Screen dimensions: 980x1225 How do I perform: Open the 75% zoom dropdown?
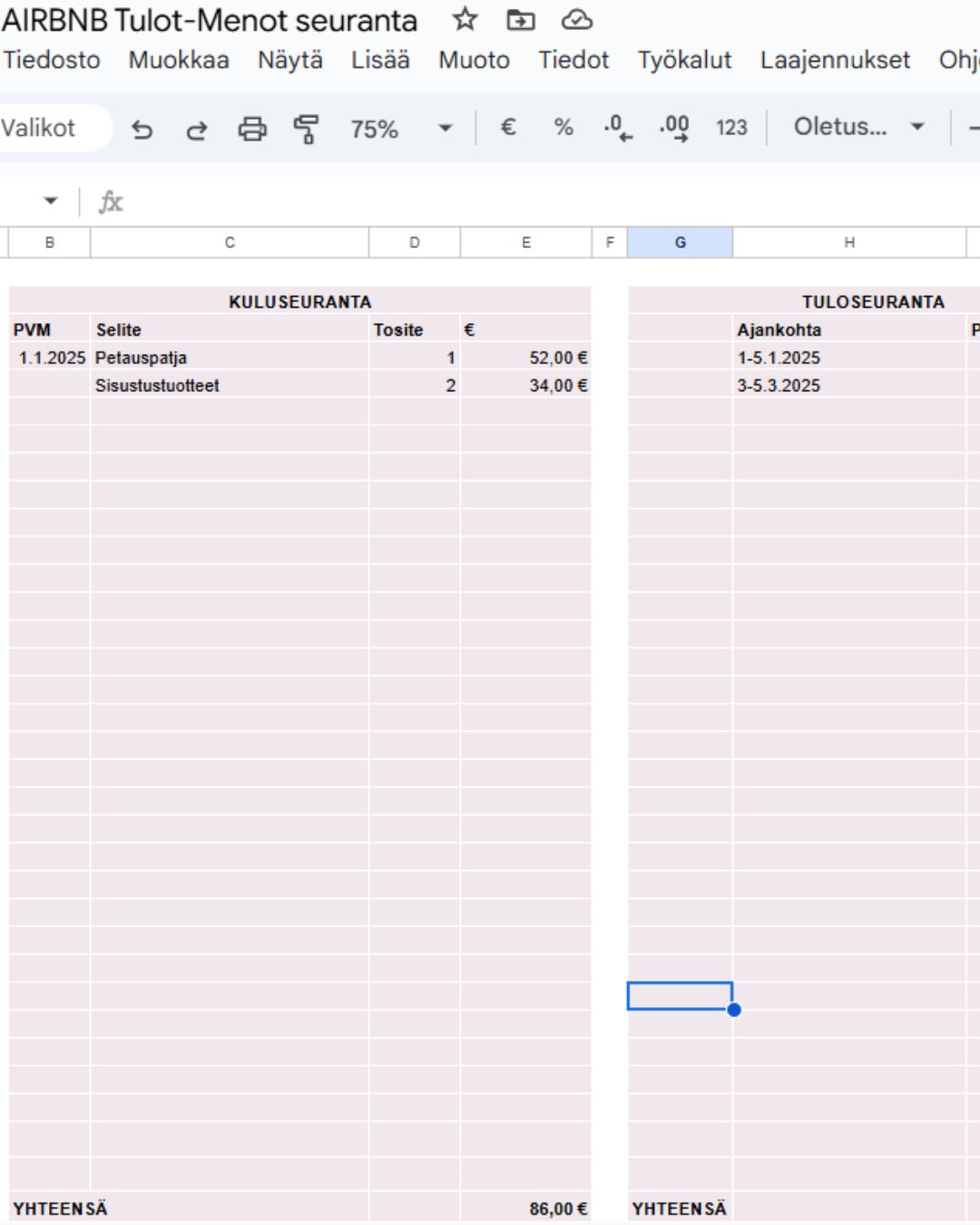[x=400, y=129]
